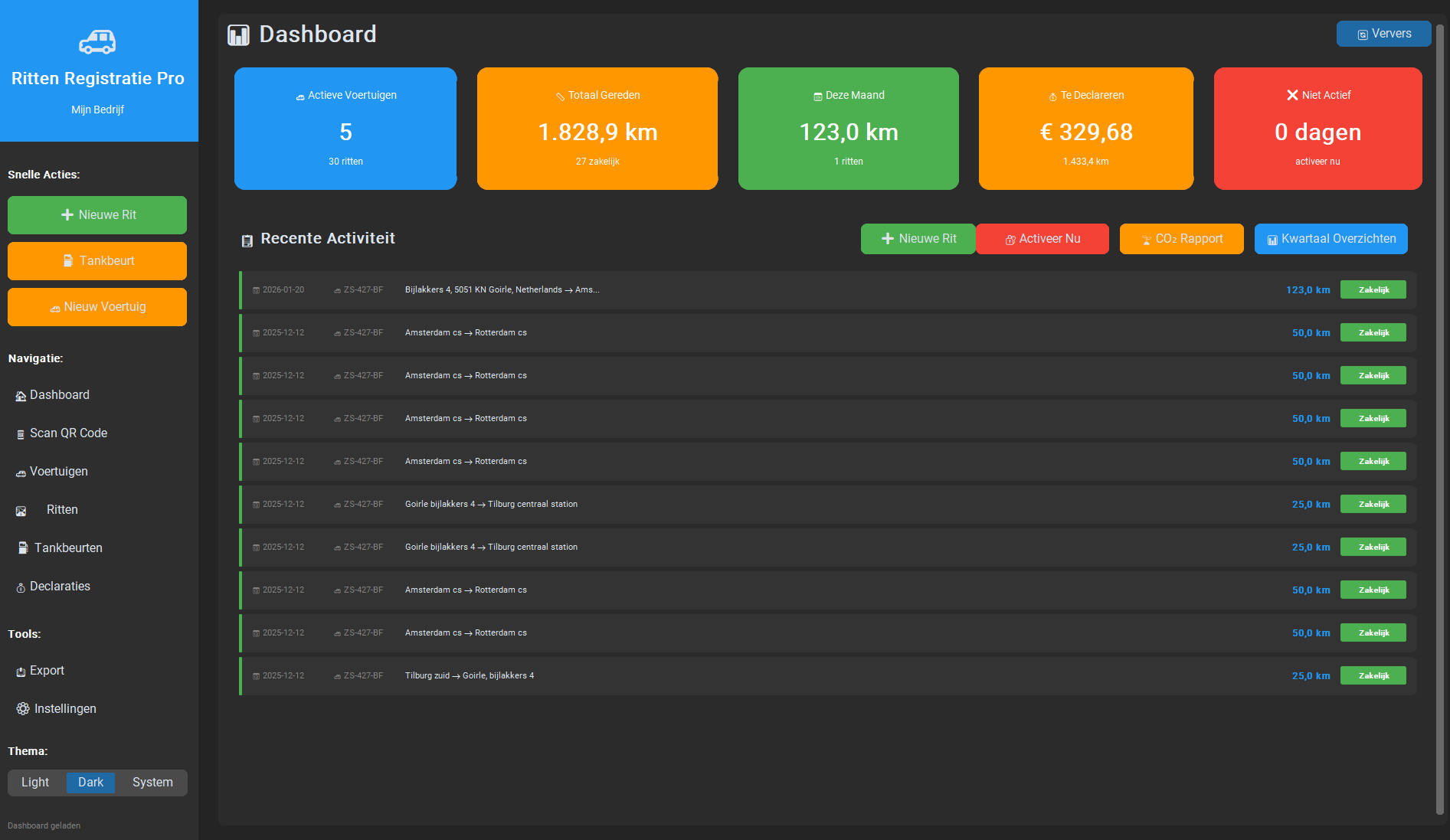Screen dimensions: 1450x840
Task: Keep Dark theme selected by clicking Dark
Action: pyautogui.click(x=90, y=783)
